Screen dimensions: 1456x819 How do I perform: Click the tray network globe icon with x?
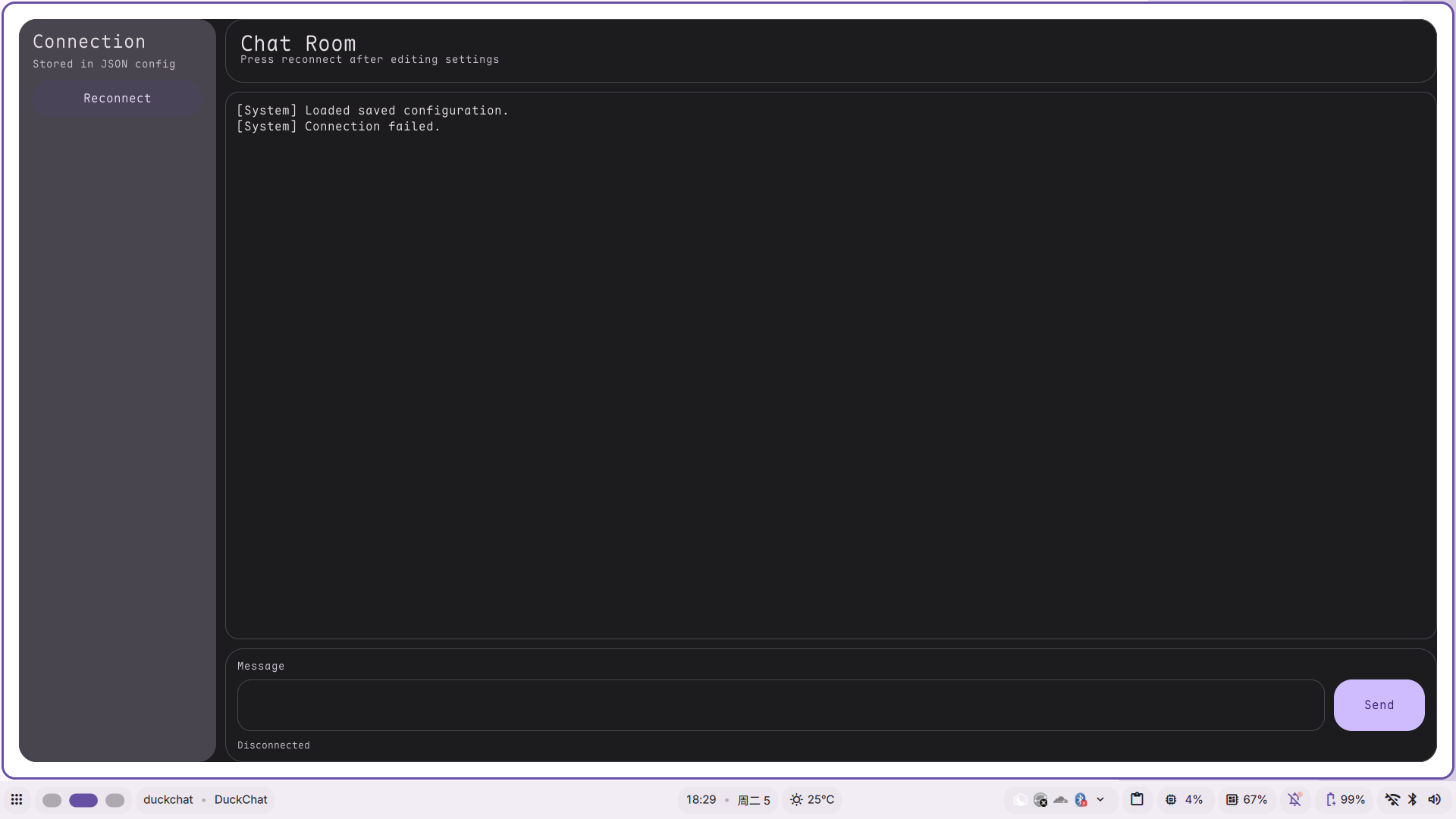1040,799
